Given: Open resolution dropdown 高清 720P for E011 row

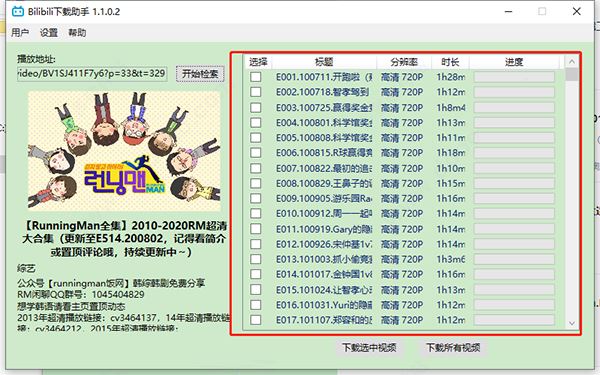Looking at the screenshot, I should [x=402, y=229].
